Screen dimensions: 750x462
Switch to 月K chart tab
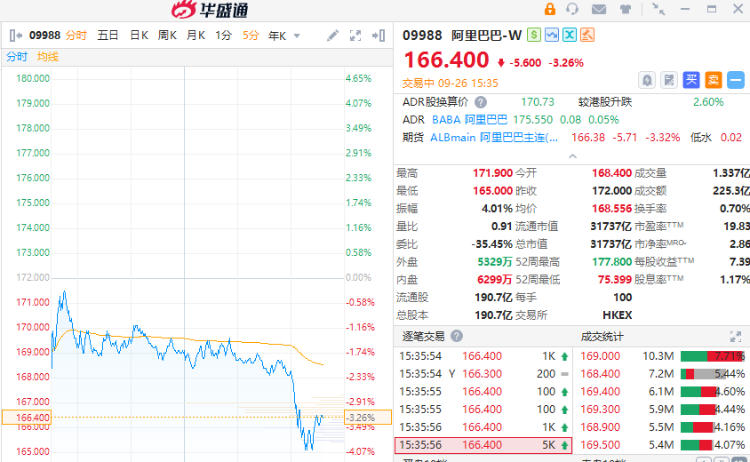click(196, 35)
